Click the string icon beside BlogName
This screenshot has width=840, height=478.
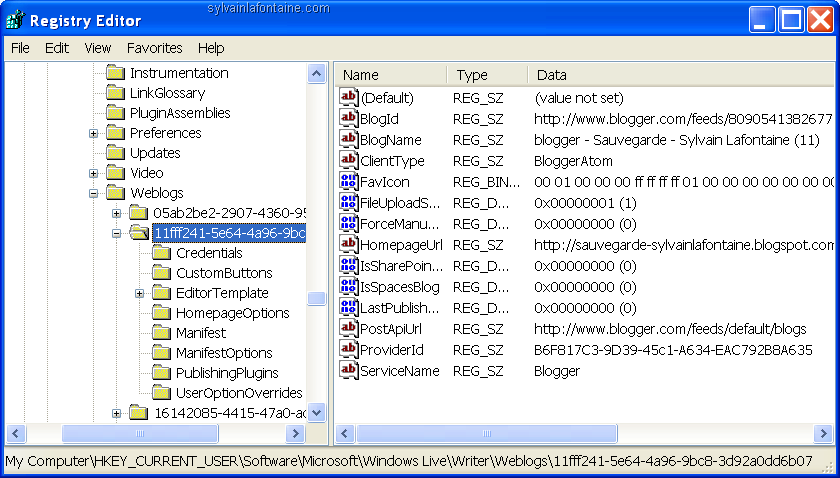click(x=349, y=139)
